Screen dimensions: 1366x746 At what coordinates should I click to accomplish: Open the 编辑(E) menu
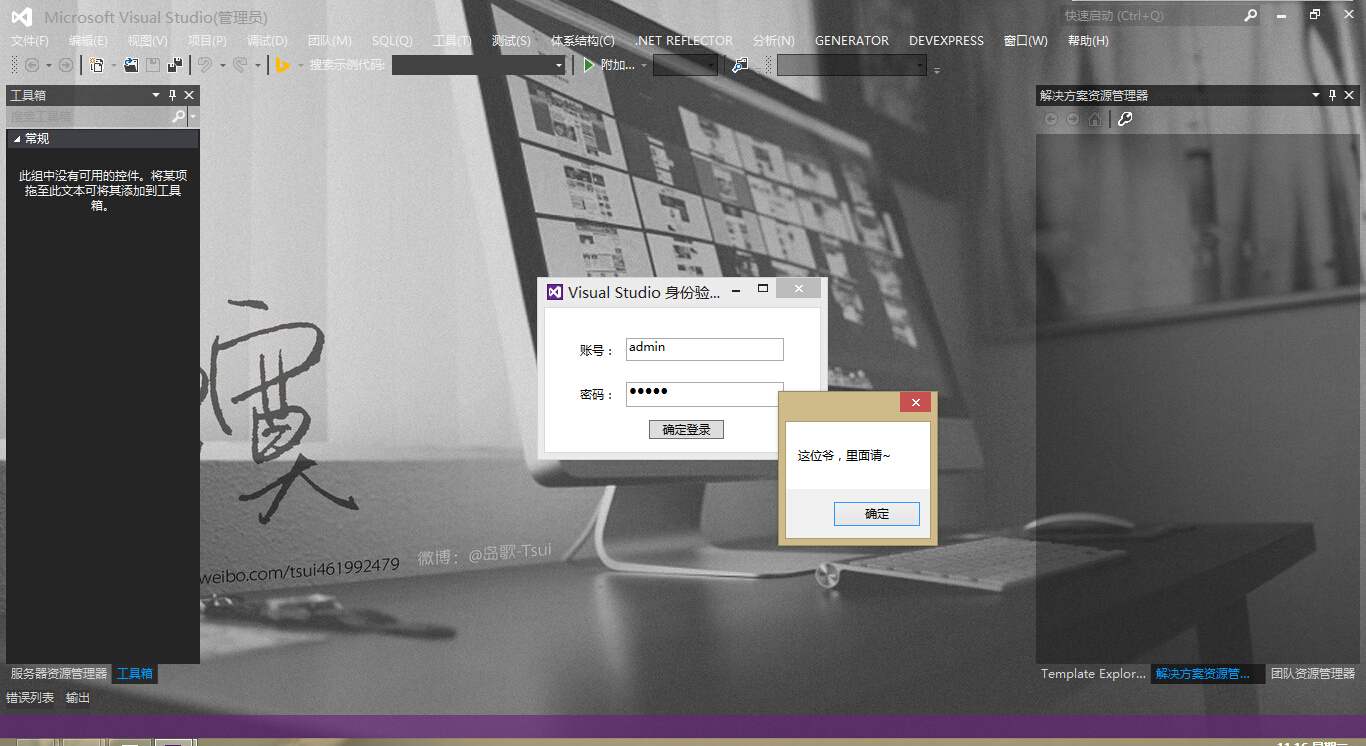point(88,41)
